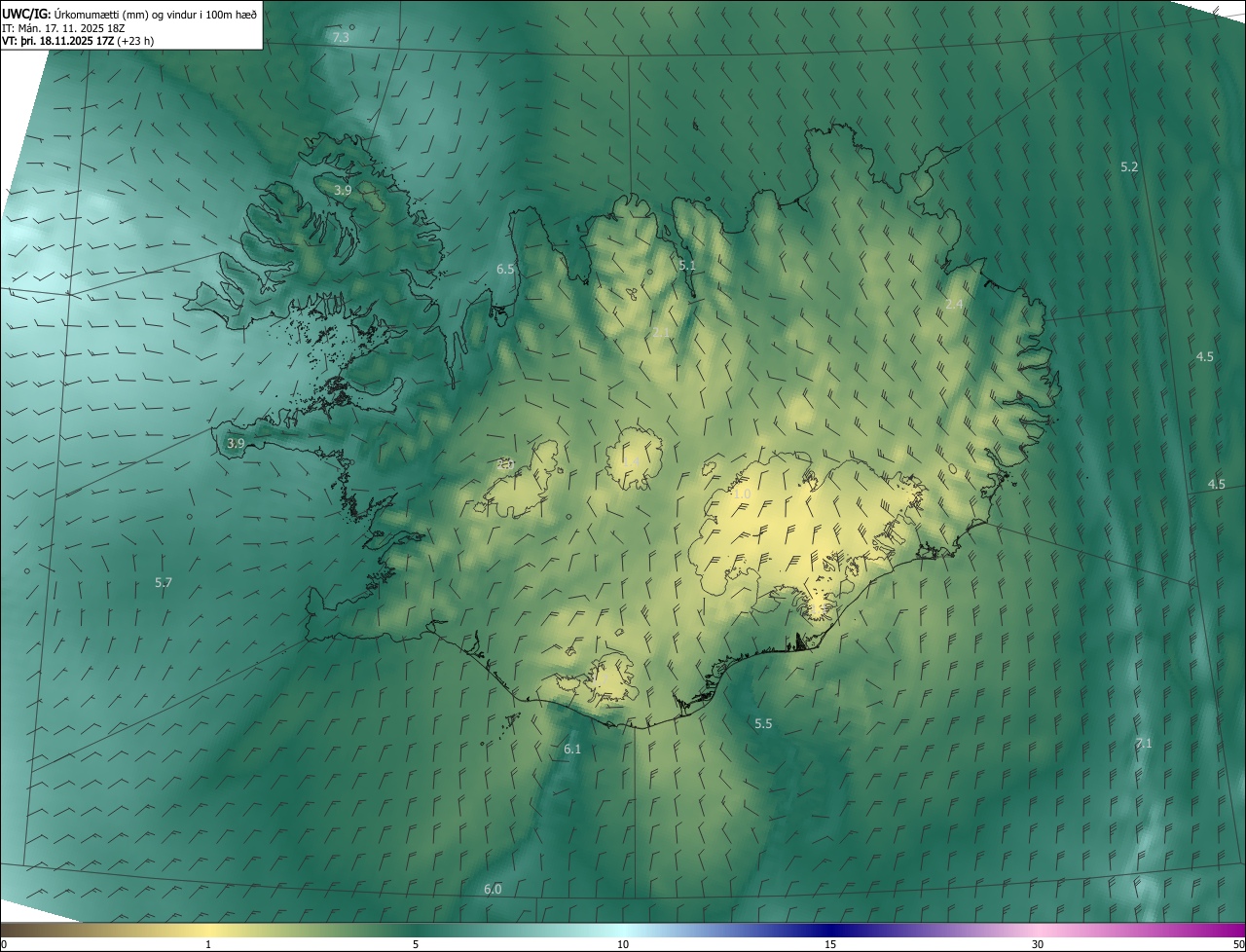Click the "15" tick label on the colour scale
This screenshot has height=952, width=1246.
pos(830,944)
